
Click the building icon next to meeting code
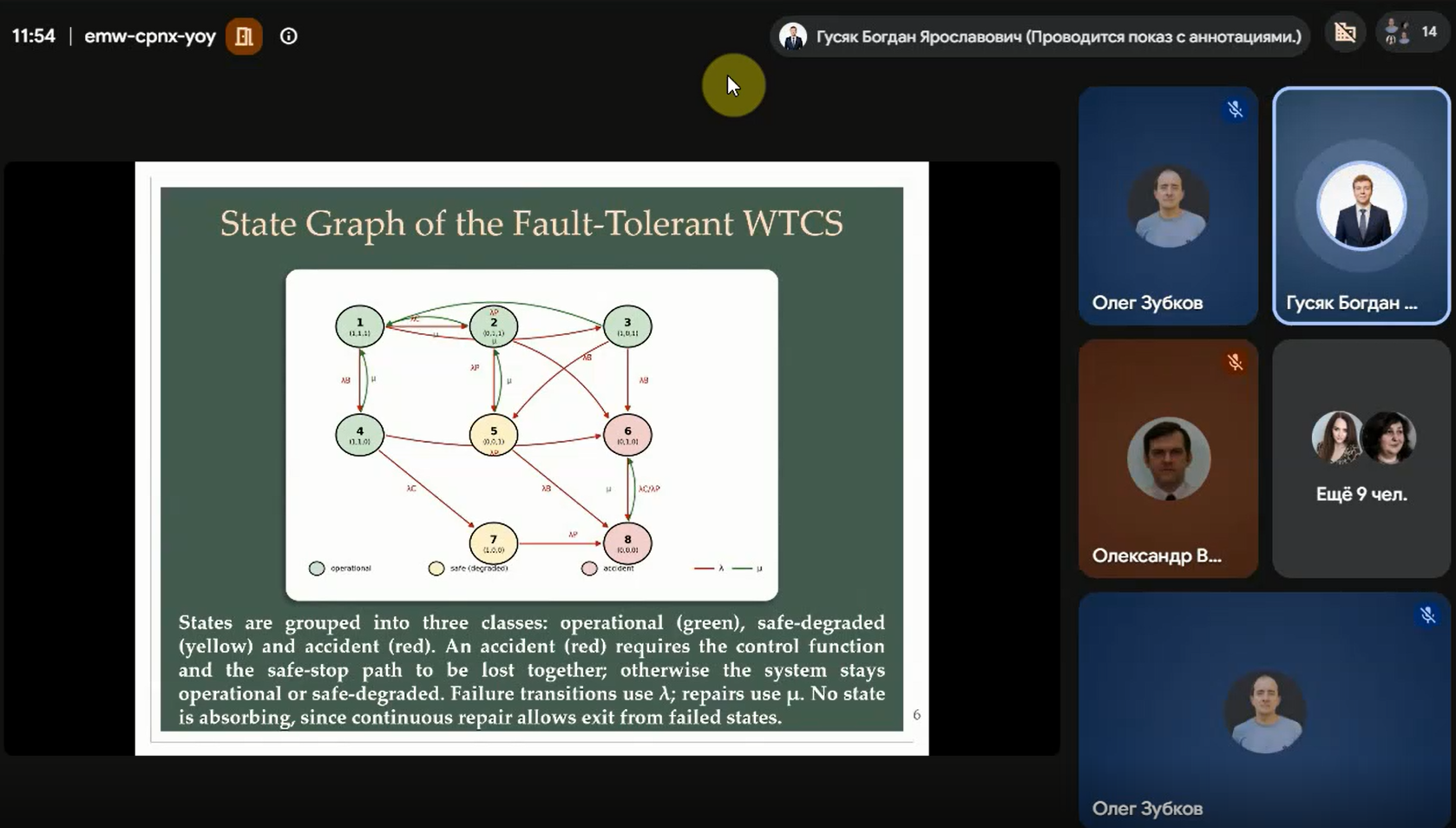244,36
